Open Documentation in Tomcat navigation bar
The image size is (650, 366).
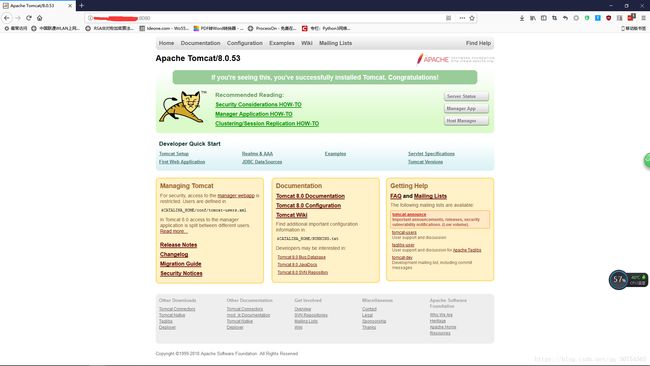200,43
